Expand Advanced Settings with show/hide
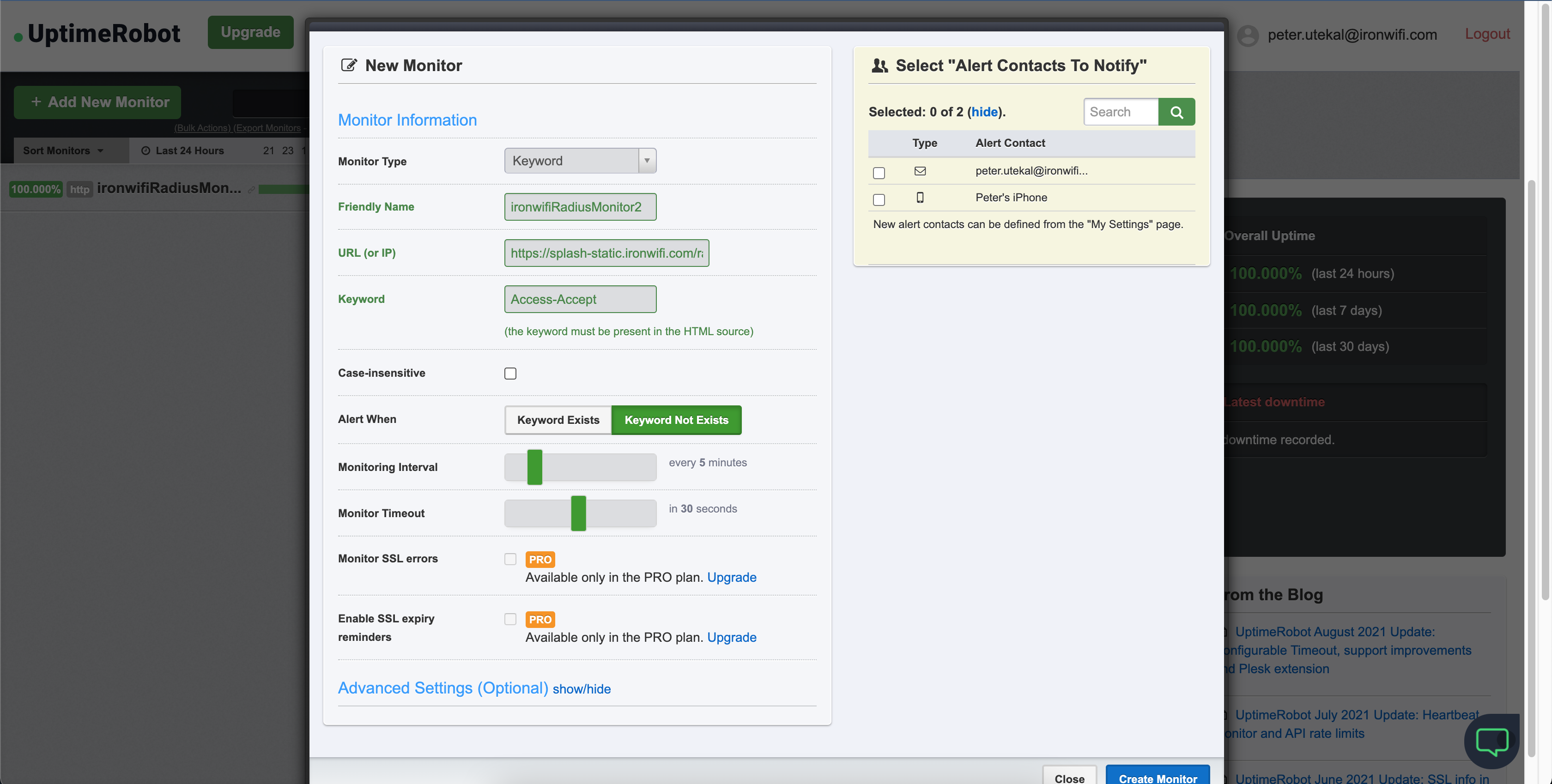Screen dimensions: 1552x784 click(x=582, y=689)
